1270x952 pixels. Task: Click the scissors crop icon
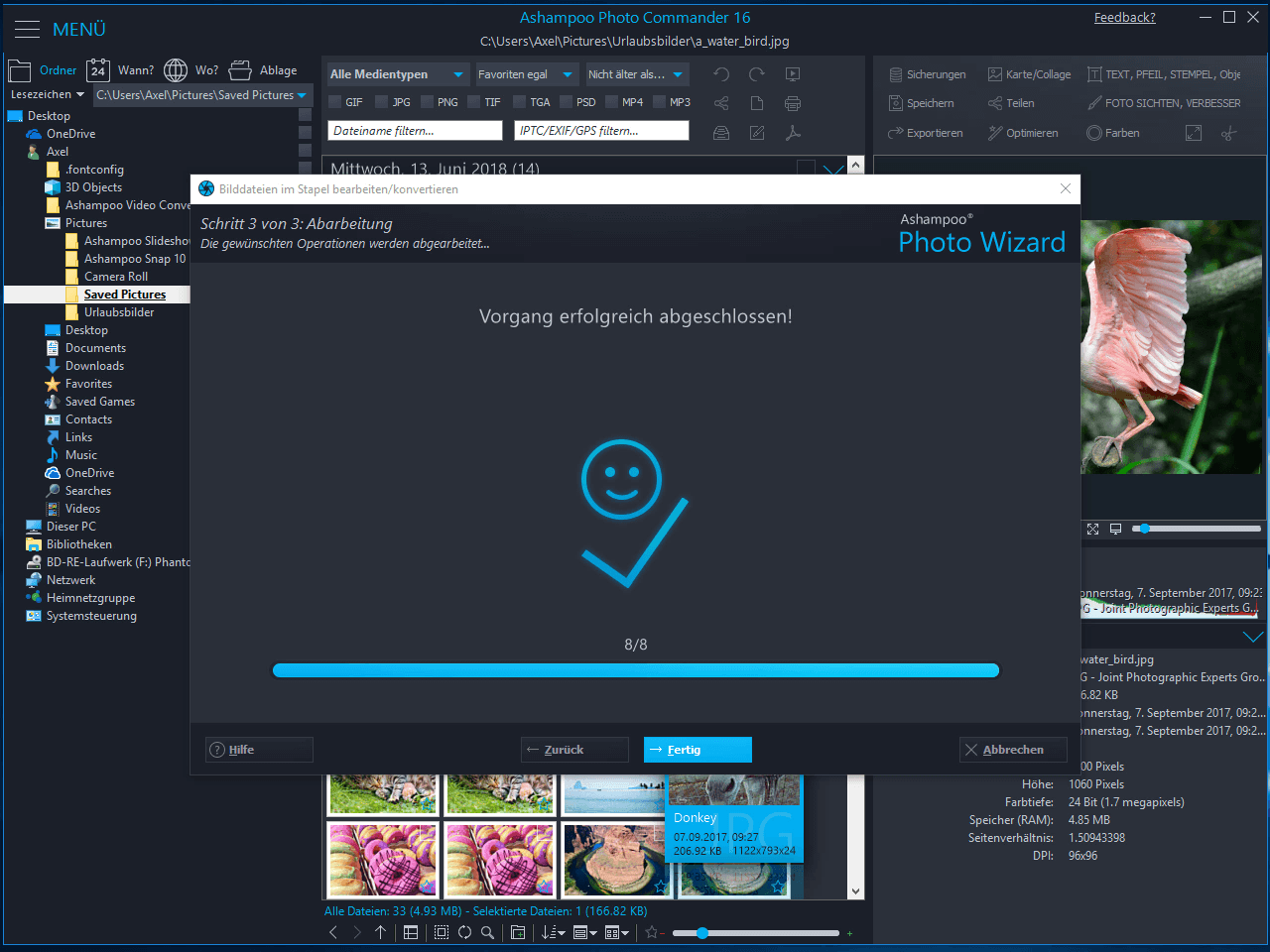pyautogui.click(x=1229, y=133)
